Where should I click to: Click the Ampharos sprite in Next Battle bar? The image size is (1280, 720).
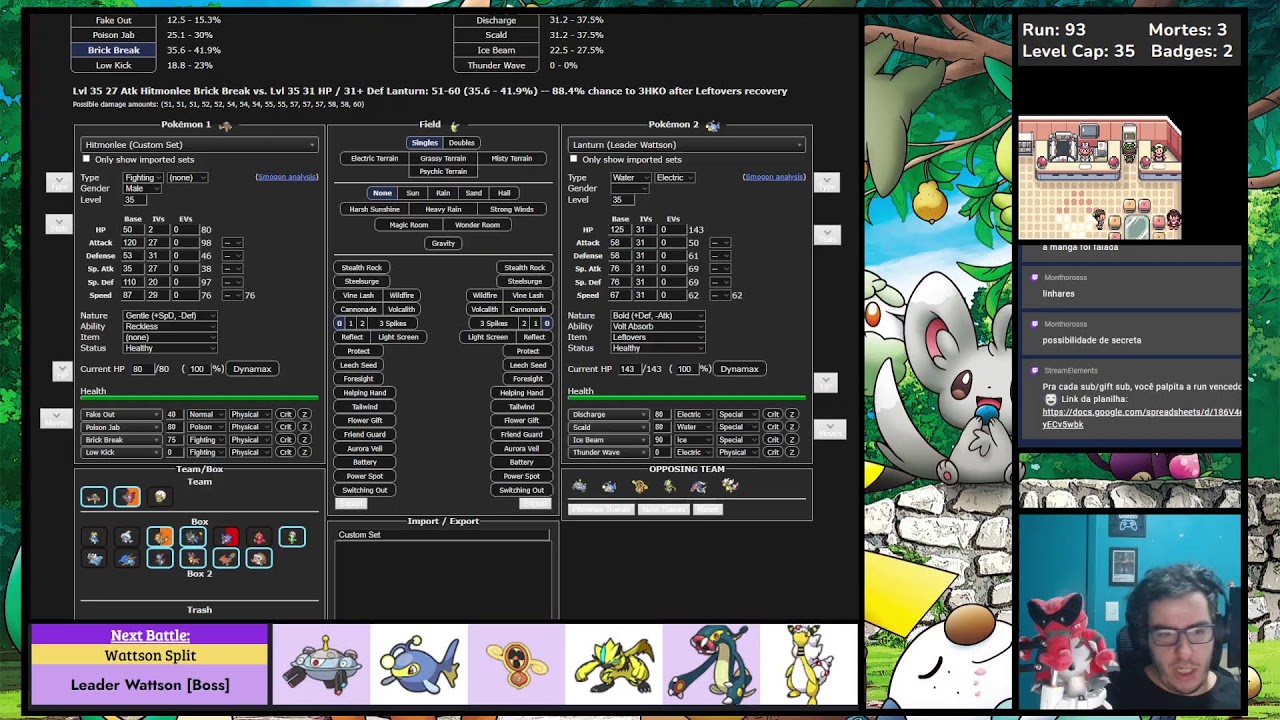(809, 665)
